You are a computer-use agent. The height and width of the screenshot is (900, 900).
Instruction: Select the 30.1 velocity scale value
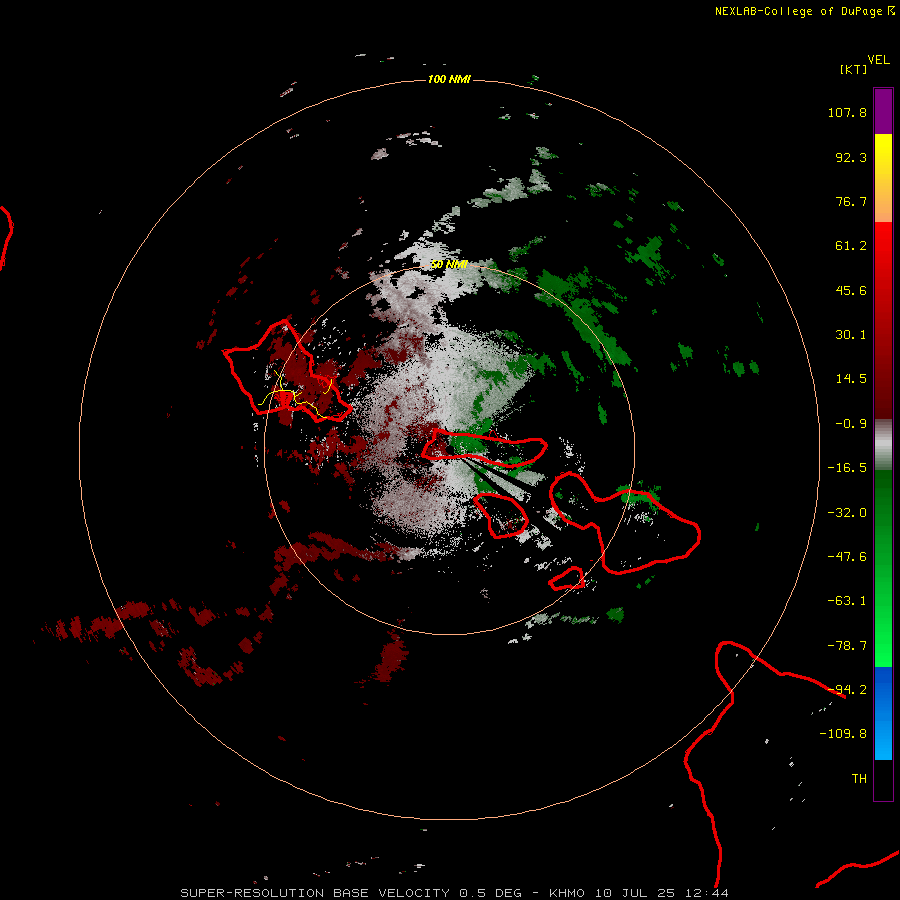click(x=851, y=335)
